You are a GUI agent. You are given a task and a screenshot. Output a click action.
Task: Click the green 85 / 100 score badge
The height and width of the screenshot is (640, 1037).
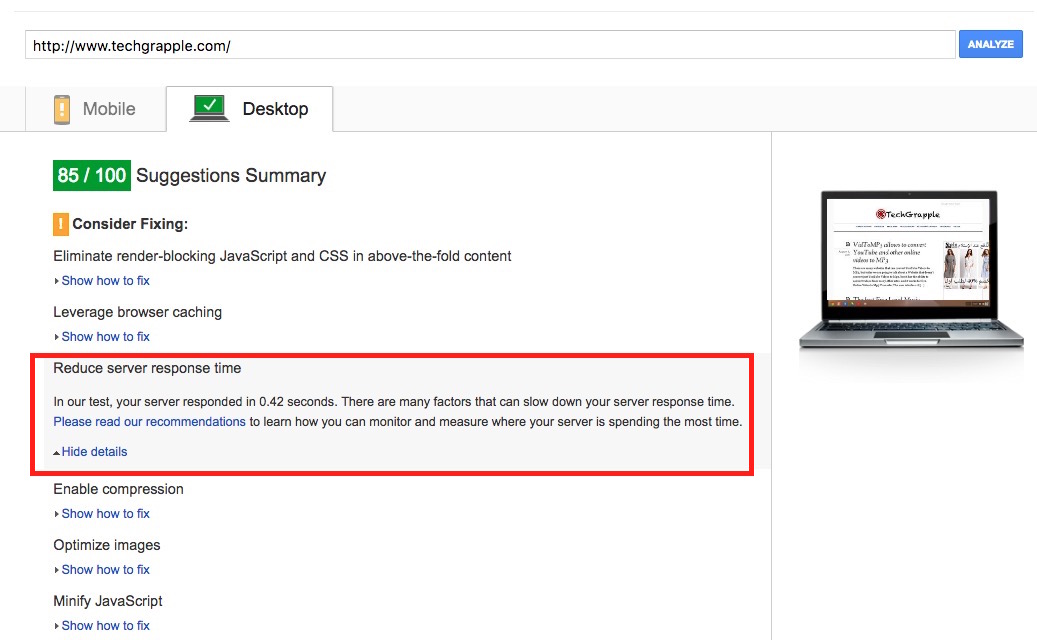91,176
